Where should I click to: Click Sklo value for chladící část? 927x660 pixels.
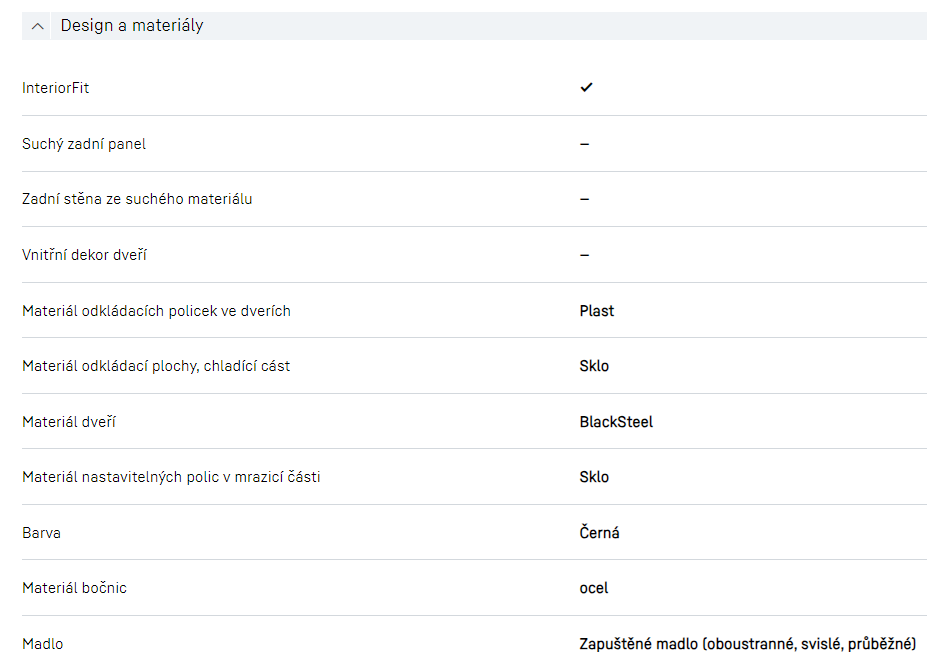594,366
